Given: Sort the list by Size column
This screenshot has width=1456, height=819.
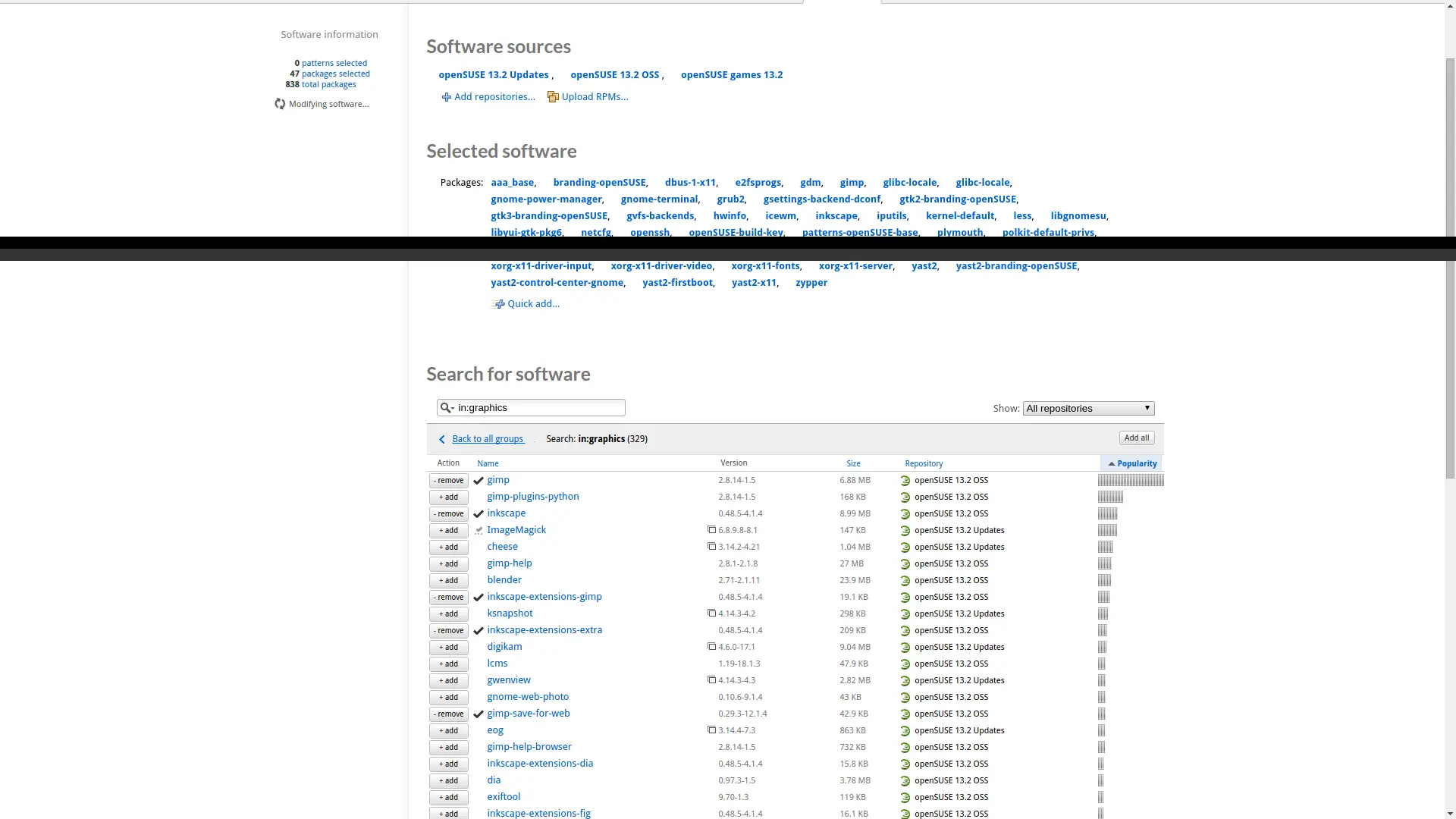Looking at the screenshot, I should pyautogui.click(x=853, y=464).
